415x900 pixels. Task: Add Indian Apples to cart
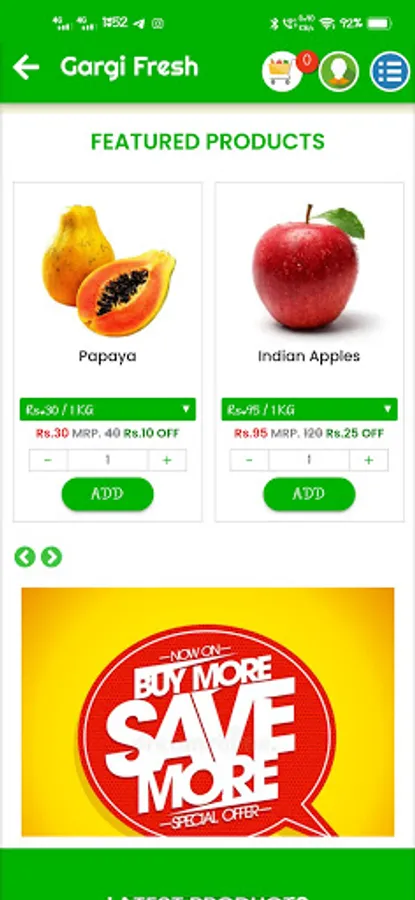[309, 494]
